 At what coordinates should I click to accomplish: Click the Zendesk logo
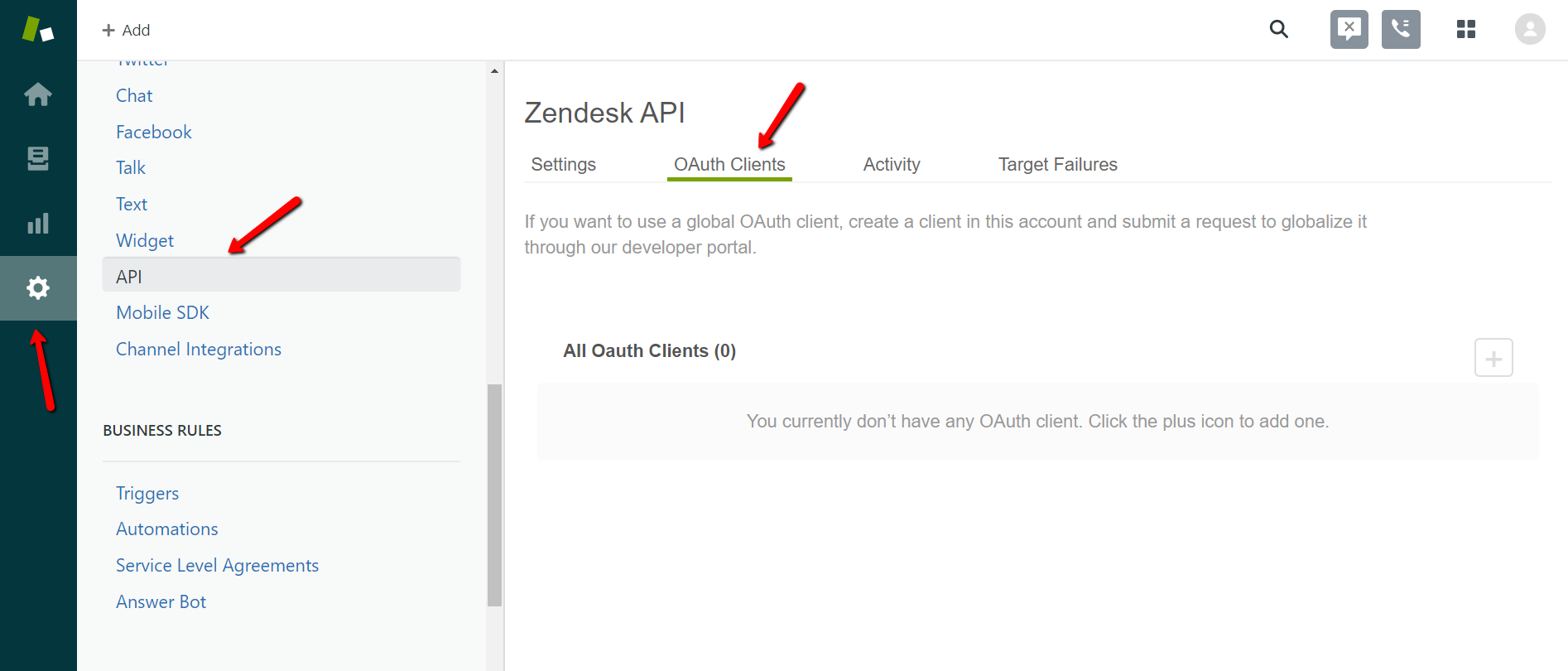pyautogui.click(x=38, y=30)
